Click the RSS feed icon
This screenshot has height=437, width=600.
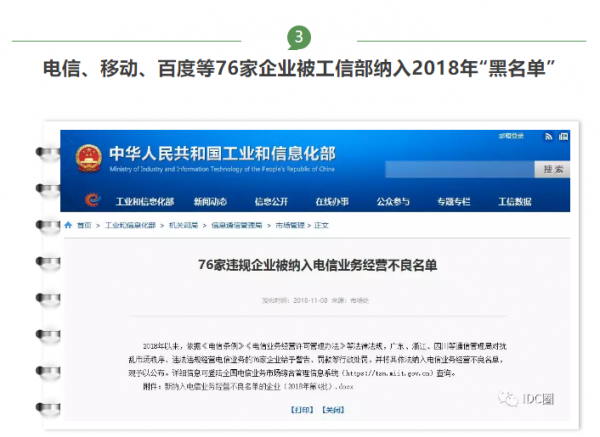tap(549, 137)
